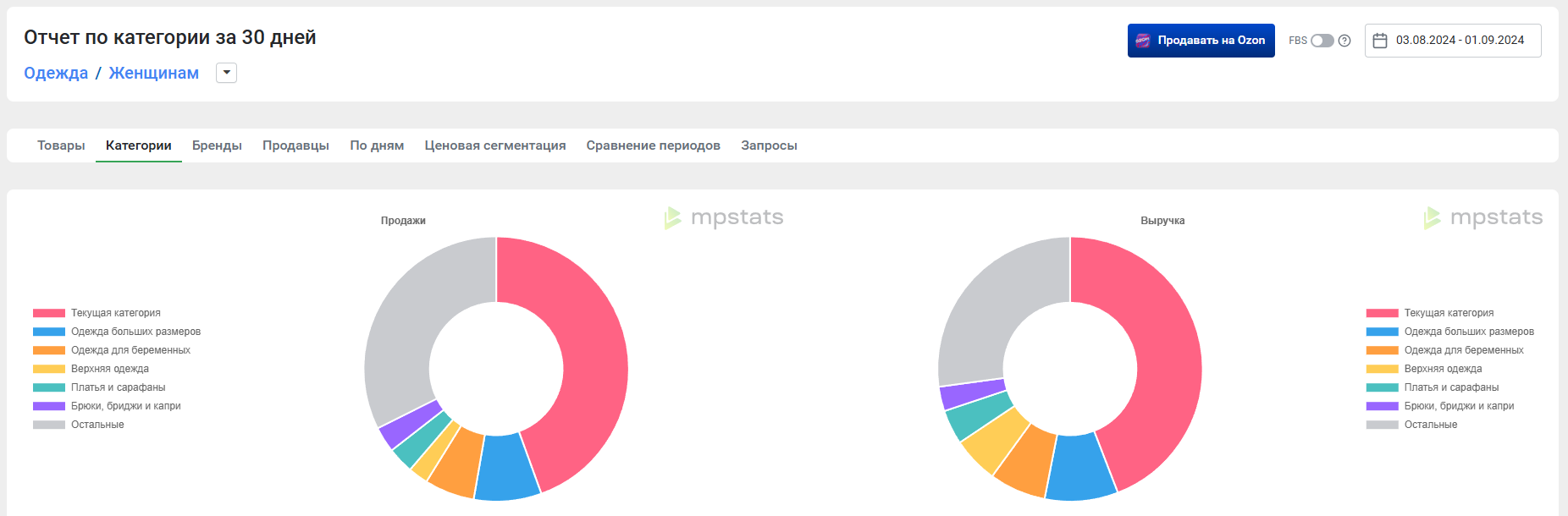Hide 'Остальные' series in Выручка legend
Screen dimensions: 1568x516
1430,425
